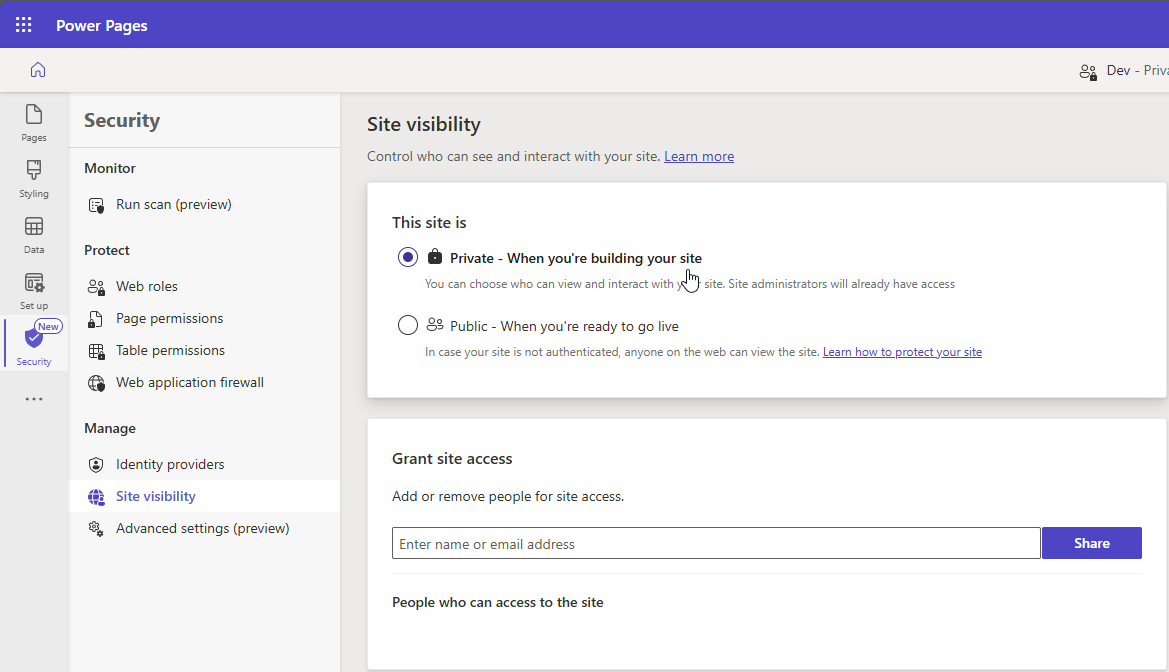Open the app launcher waffle icon
This screenshot has width=1169, height=672.
click(24, 25)
